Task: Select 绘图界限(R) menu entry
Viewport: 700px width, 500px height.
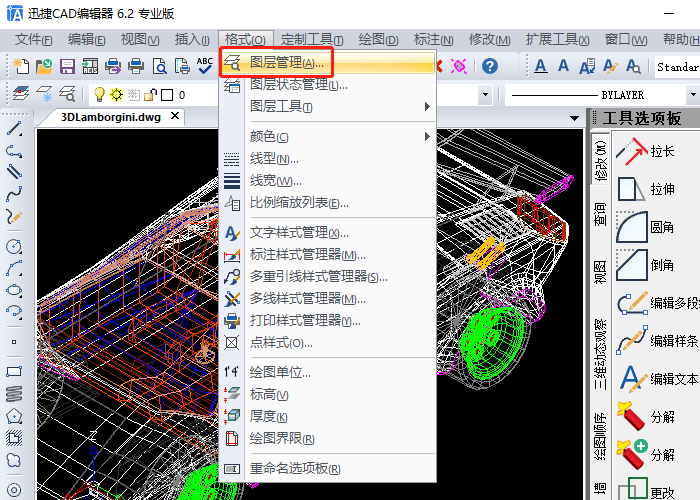Action: click(x=329, y=438)
